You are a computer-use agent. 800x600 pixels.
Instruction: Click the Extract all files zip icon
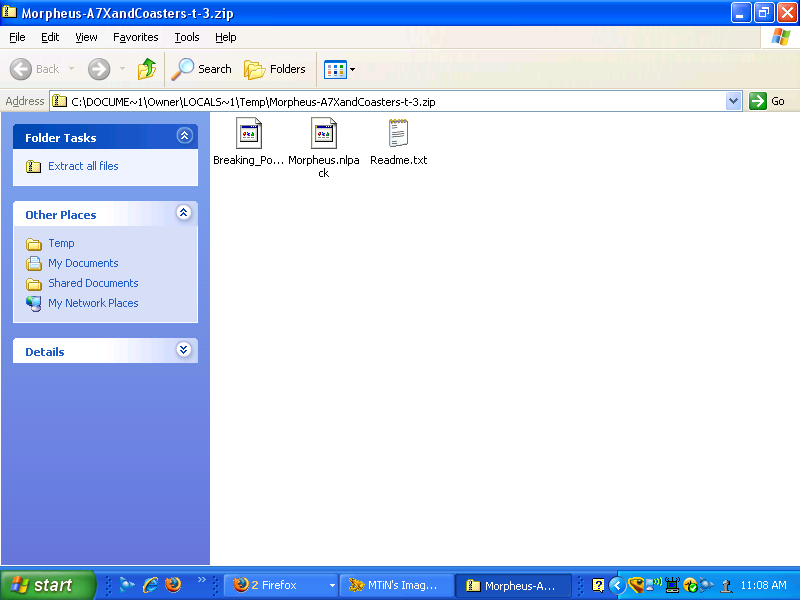coord(34,166)
